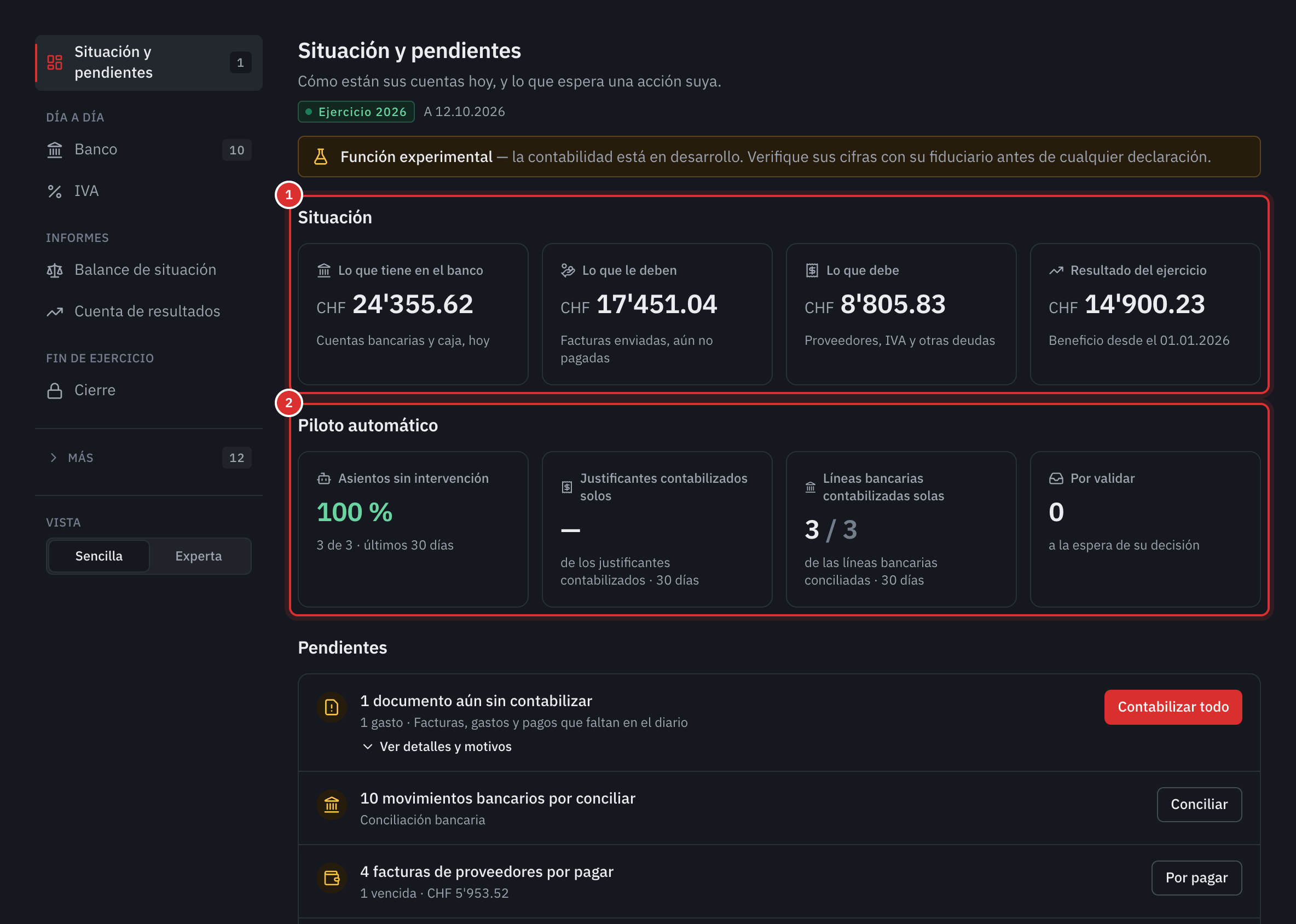Click the Conciliar button
The image size is (1296, 924).
point(1199,805)
